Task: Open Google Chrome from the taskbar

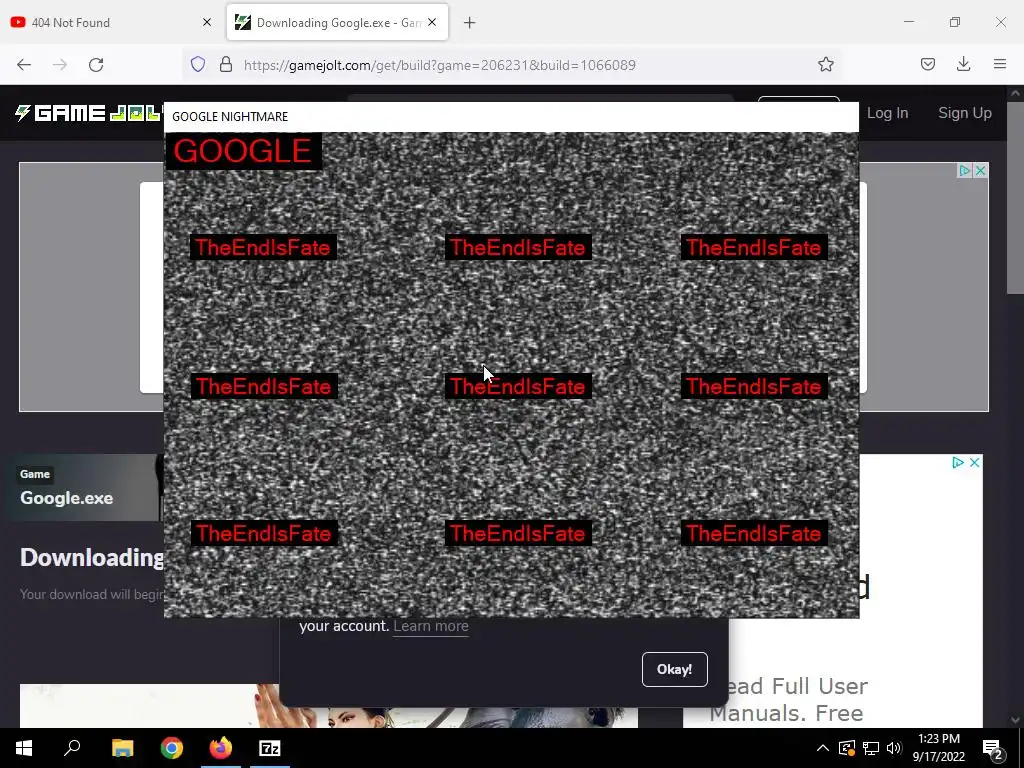Action: [x=172, y=748]
